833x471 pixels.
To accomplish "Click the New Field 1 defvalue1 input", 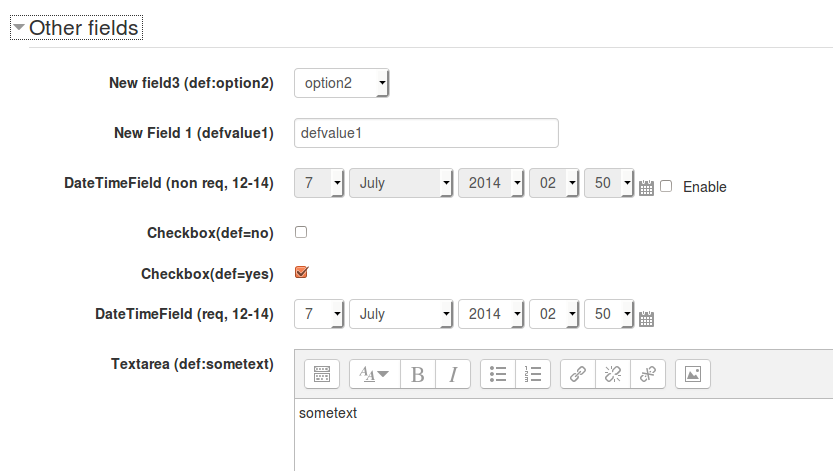I will click(x=426, y=133).
